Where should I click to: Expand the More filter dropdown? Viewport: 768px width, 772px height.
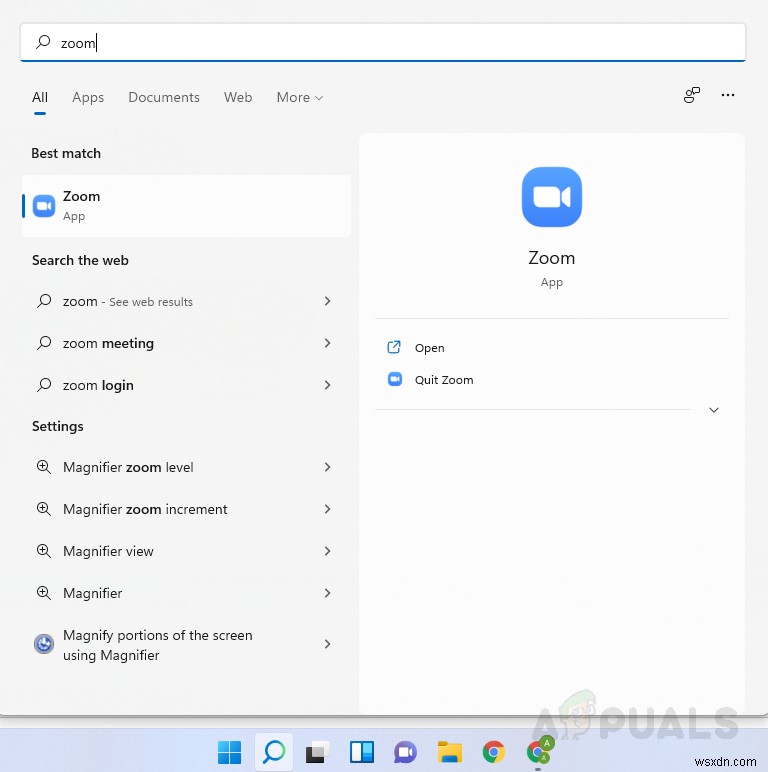pos(300,97)
